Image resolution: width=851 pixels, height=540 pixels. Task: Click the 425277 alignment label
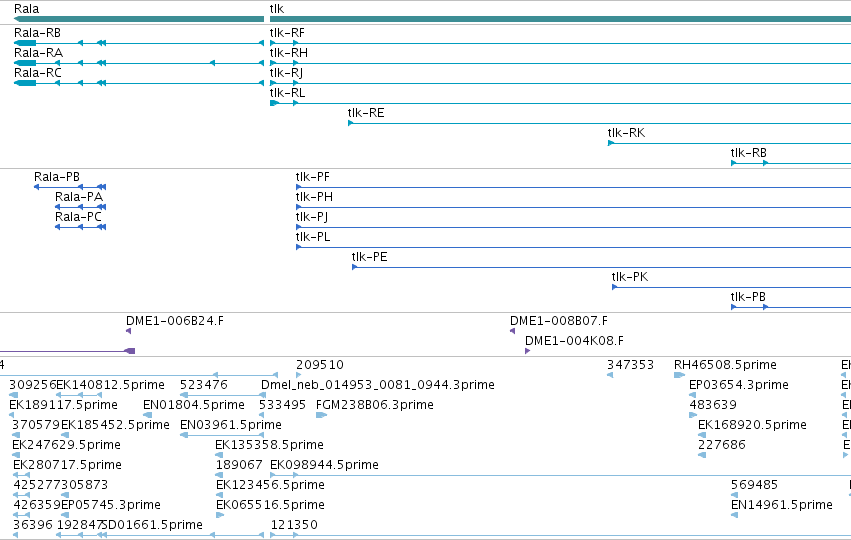click(x=37, y=486)
